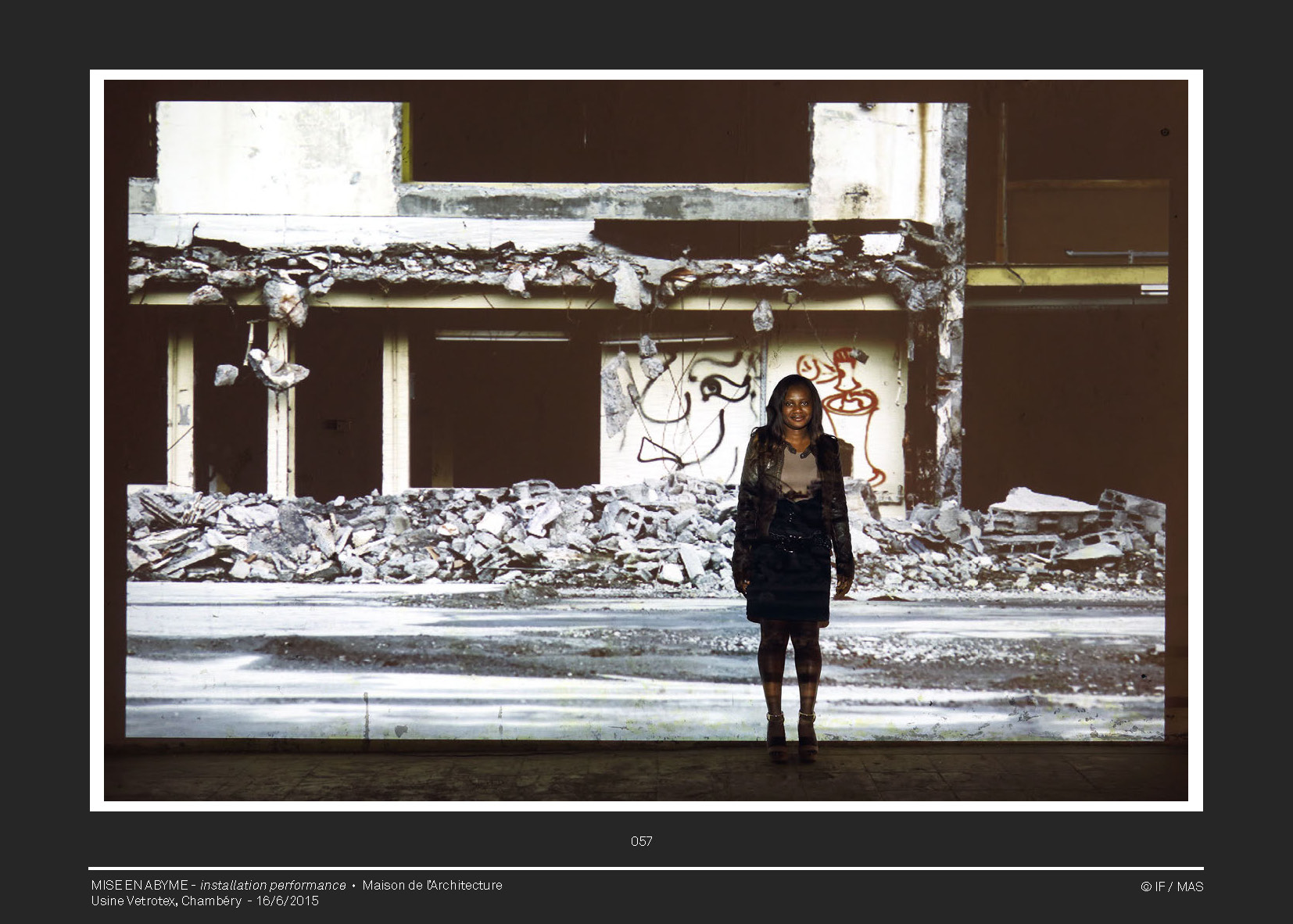Select the Usine Vetrotex, Chambéry text
The height and width of the screenshot is (924, 1293).
(x=166, y=901)
